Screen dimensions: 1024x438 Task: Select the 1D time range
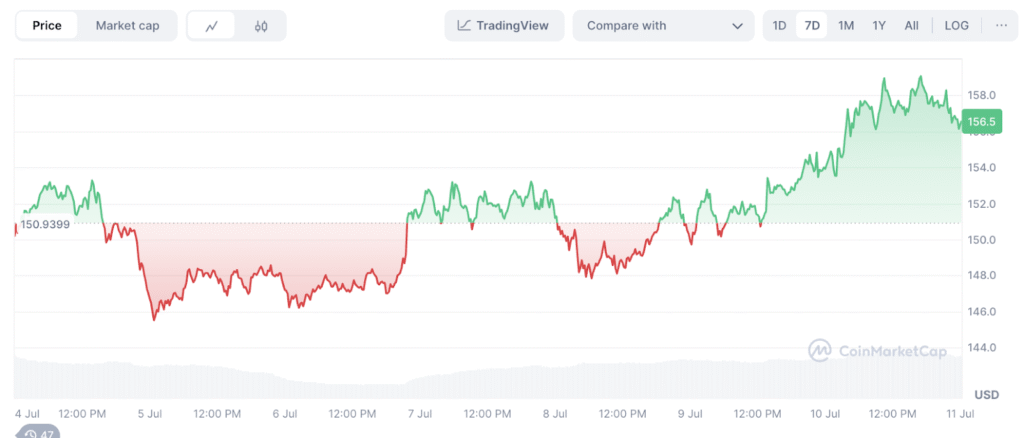click(780, 26)
